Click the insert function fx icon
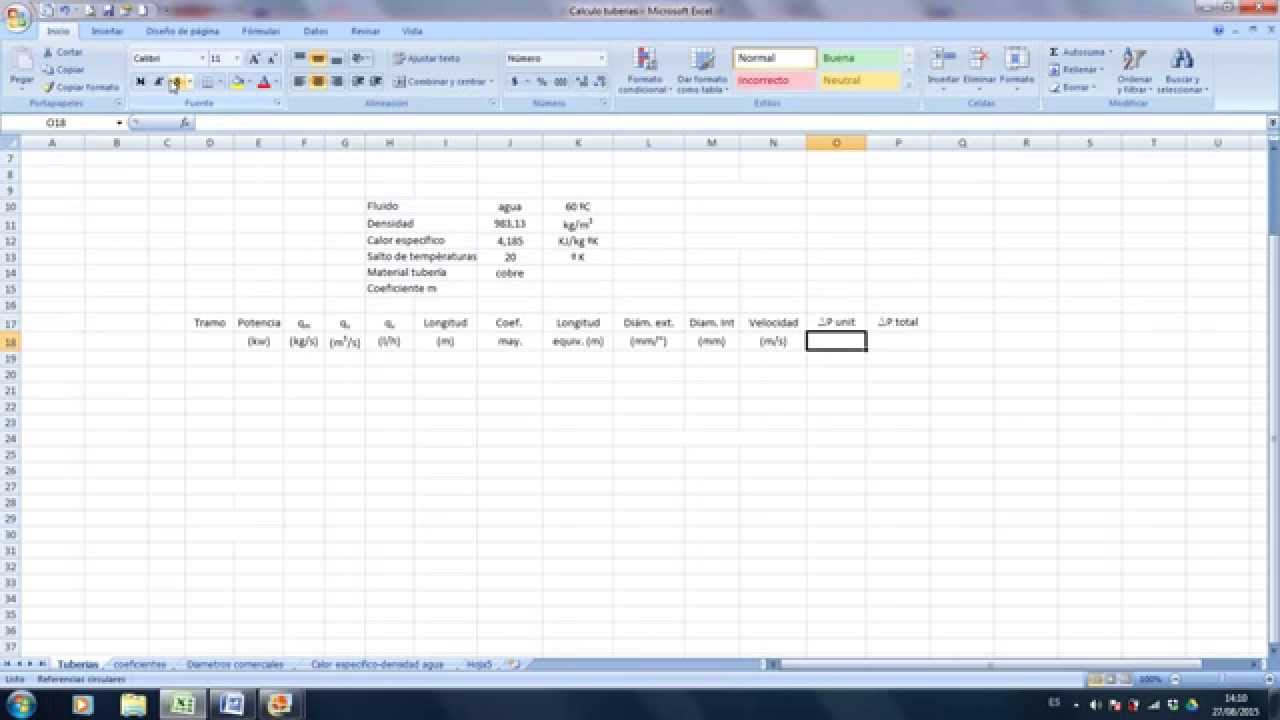The image size is (1280, 720). (185, 123)
